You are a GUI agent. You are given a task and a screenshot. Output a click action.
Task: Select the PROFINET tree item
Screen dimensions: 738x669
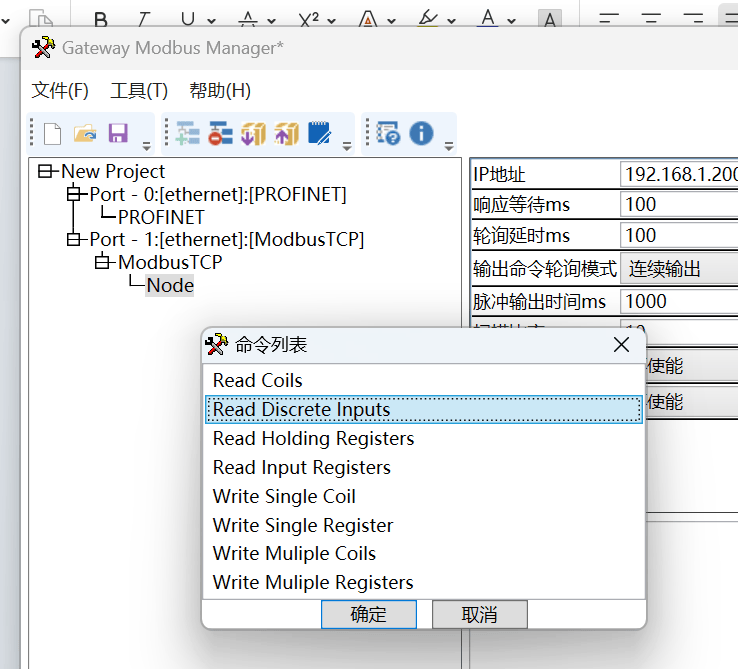tap(161, 217)
